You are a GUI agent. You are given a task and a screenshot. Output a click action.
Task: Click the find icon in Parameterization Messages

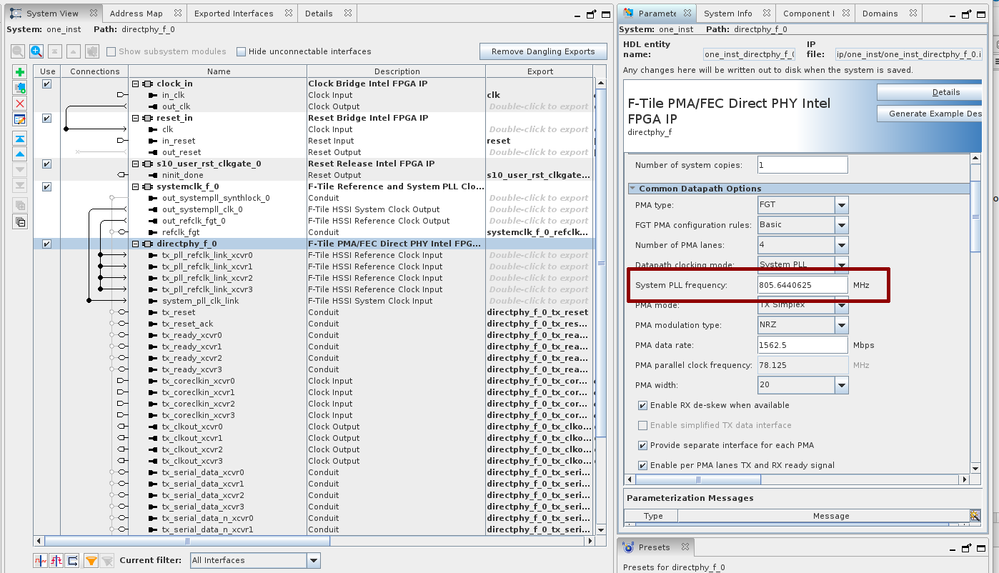coord(974,516)
